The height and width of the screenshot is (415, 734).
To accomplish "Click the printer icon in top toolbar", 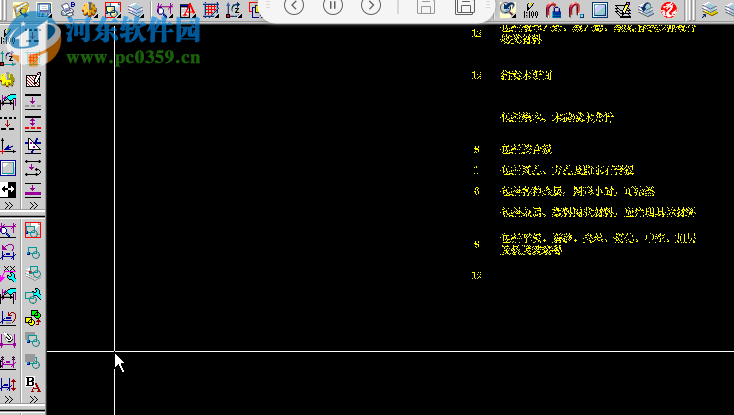I will click(x=67, y=9).
